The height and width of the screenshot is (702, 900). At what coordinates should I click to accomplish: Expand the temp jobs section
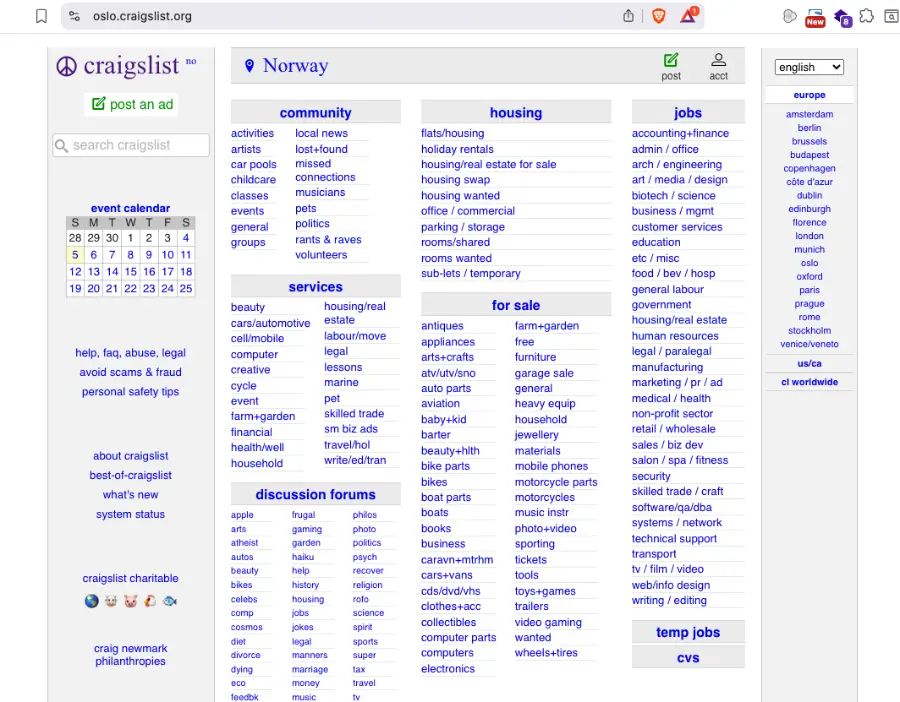(687, 632)
